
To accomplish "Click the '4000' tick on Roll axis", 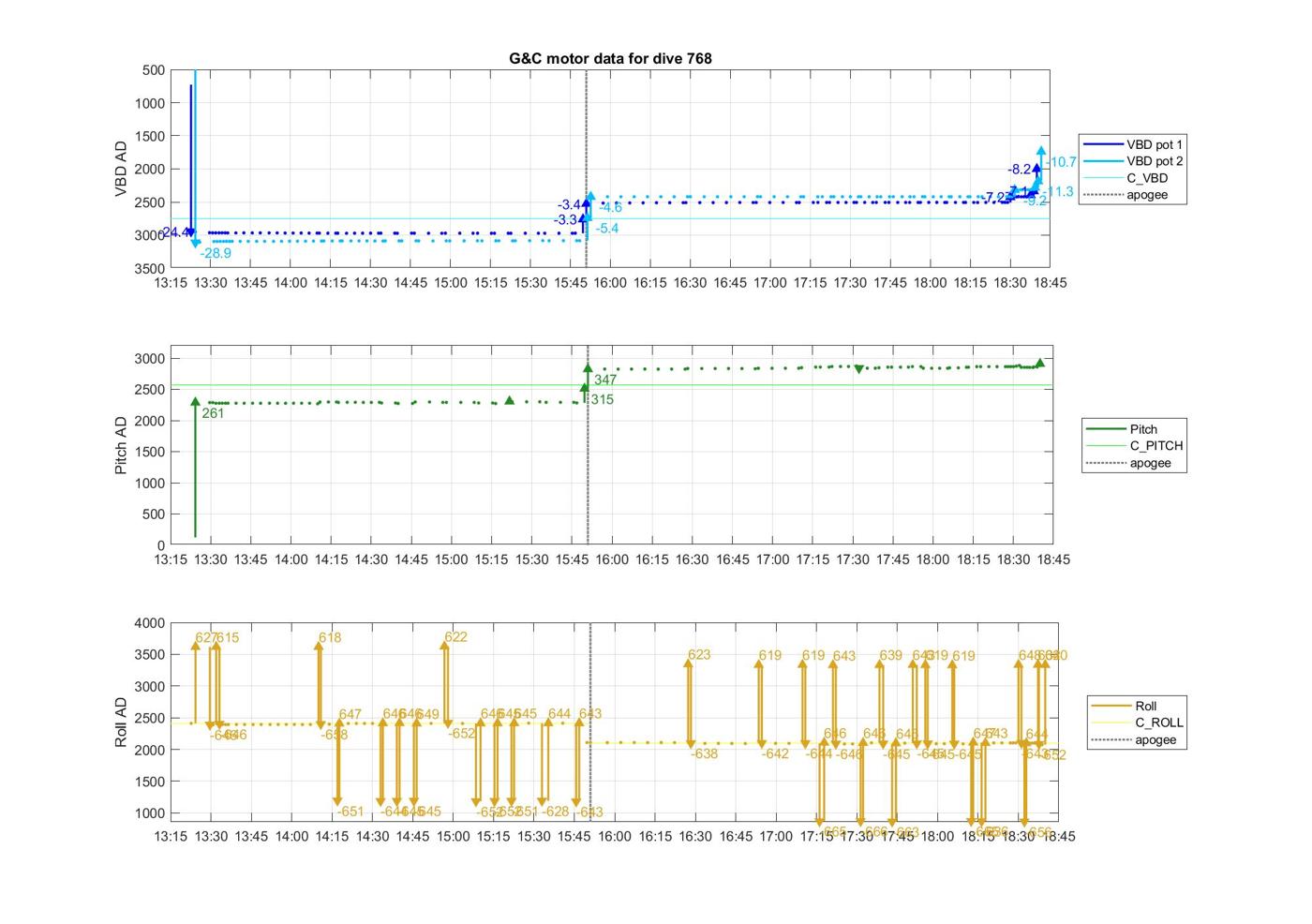I will click(150, 623).
